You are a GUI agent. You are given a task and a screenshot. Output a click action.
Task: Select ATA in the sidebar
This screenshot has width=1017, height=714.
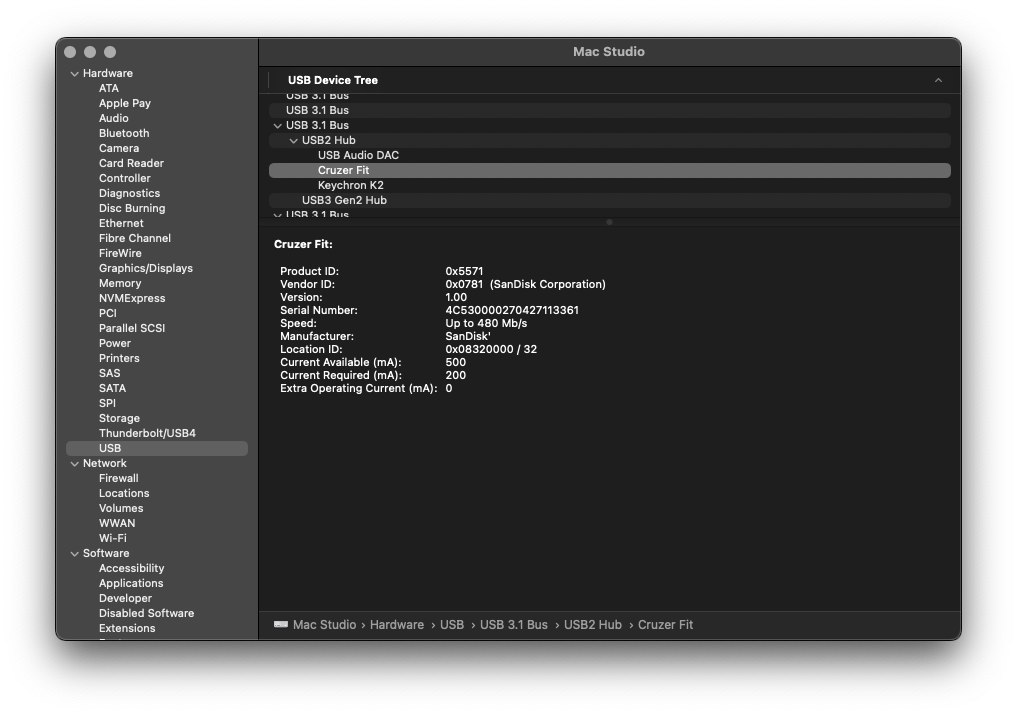click(x=109, y=88)
